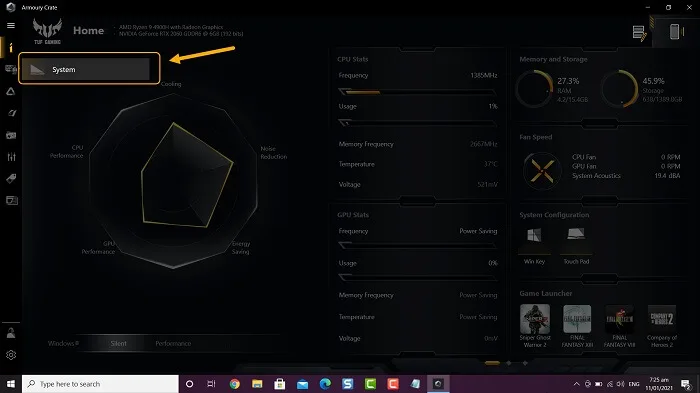Image resolution: width=700 pixels, height=393 pixels.
Task: Click the RAM usage ring gauge
Action: click(x=534, y=88)
